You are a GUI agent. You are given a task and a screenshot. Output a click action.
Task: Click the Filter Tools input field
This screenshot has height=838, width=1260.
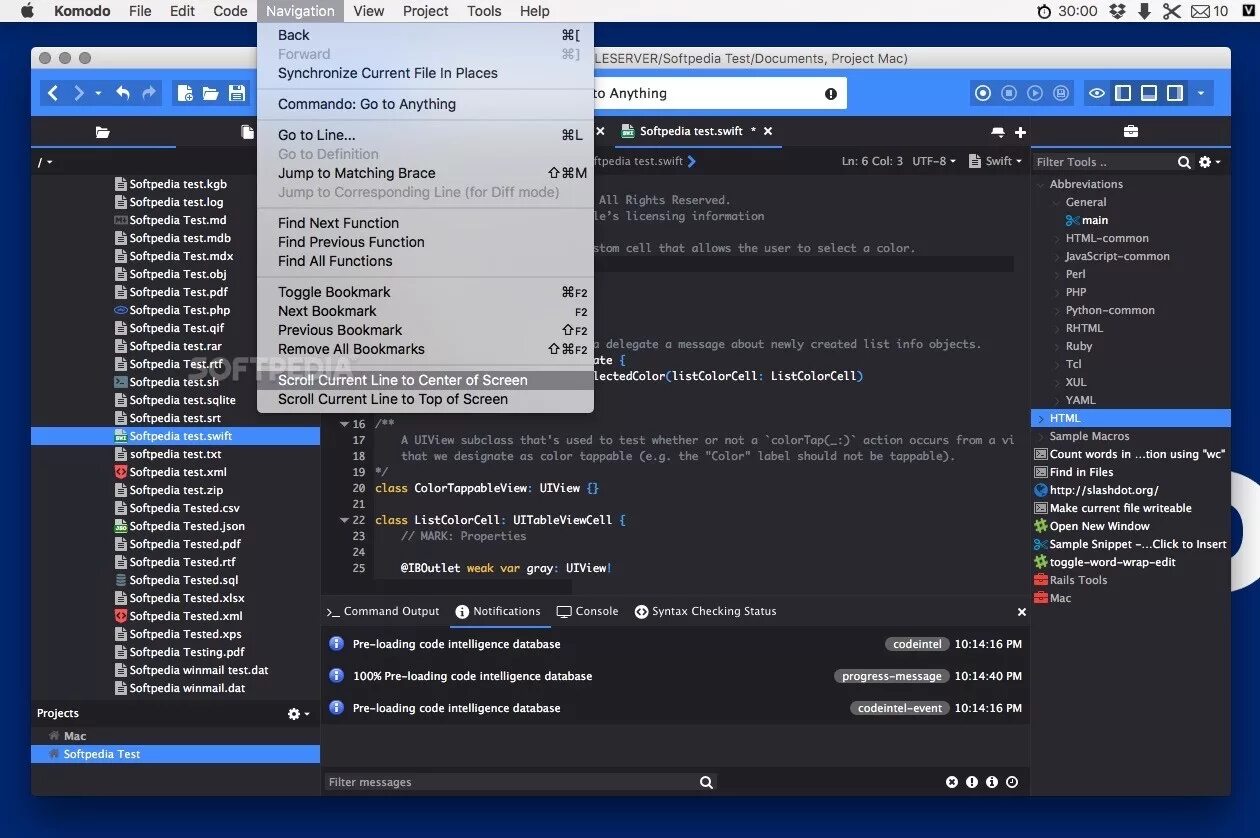coord(1103,162)
